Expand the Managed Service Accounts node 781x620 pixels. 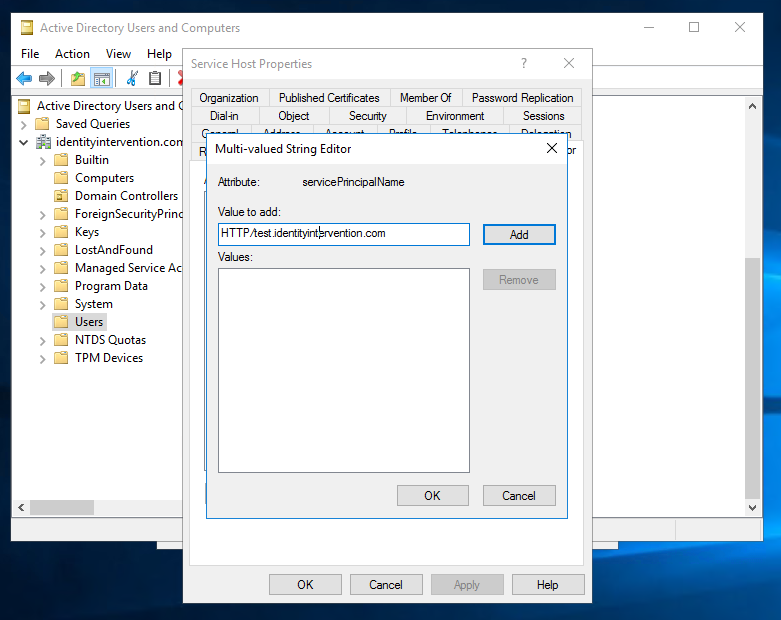pyautogui.click(x=42, y=268)
